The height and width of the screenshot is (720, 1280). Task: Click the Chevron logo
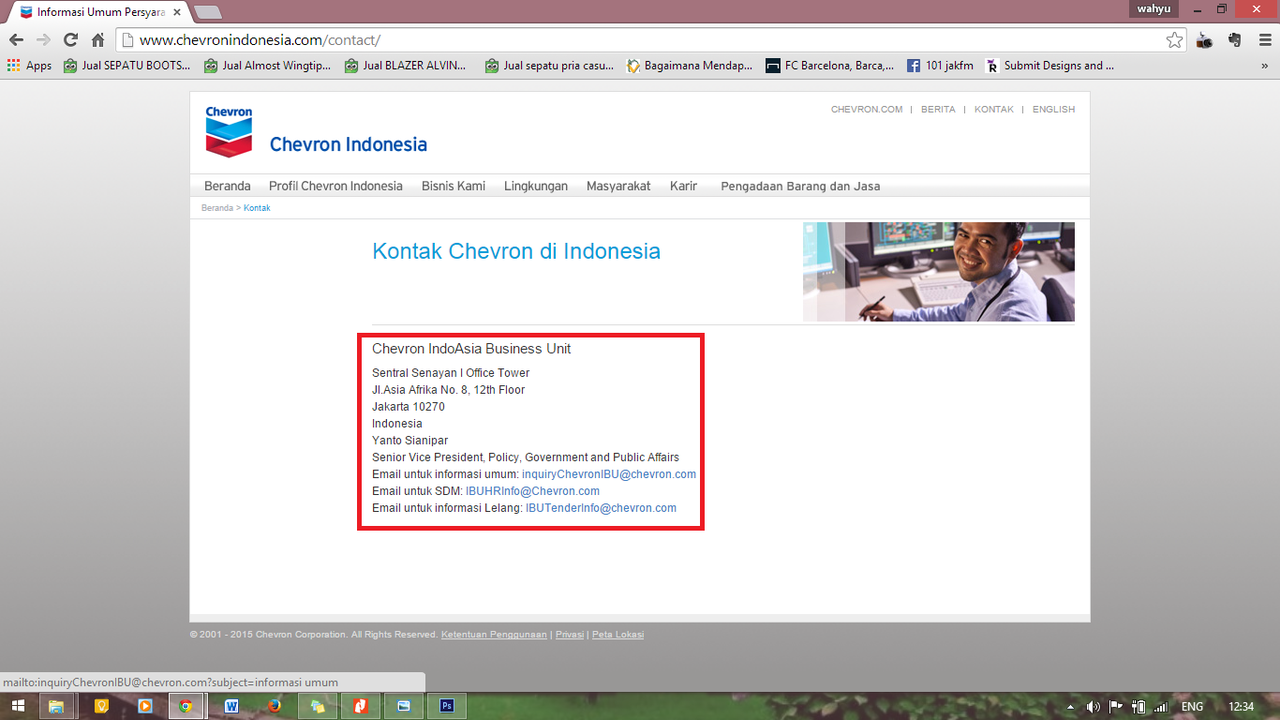(229, 132)
